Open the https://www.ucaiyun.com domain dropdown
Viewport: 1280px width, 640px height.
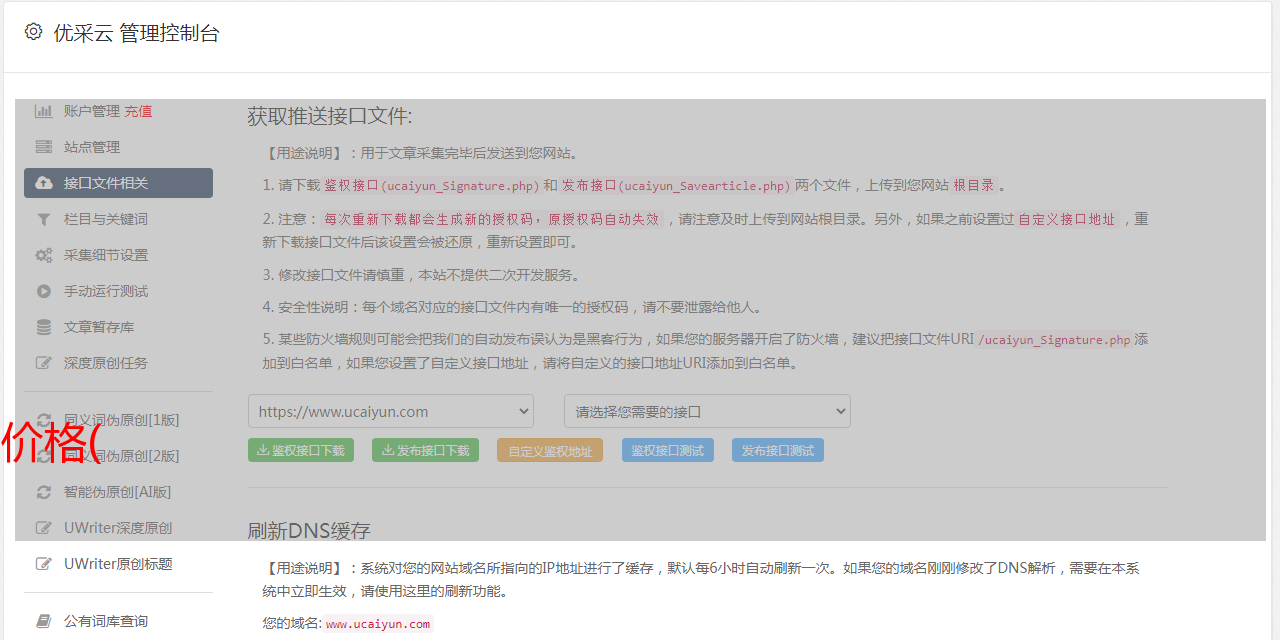(391, 411)
